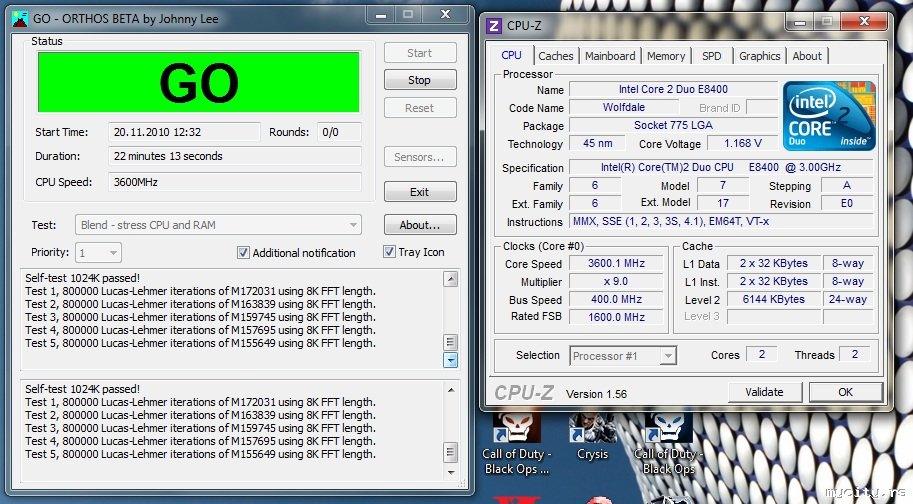
Task: Click upper log scrollbar up arrow
Action: point(450,279)
